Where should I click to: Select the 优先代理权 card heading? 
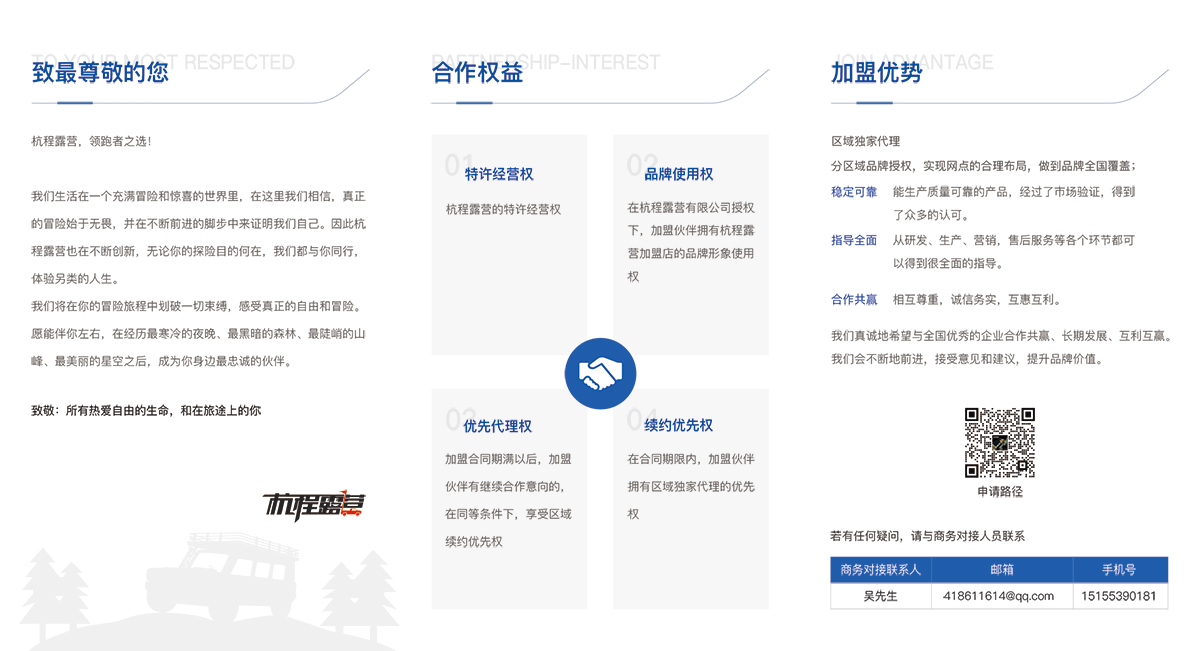point(497,426)
